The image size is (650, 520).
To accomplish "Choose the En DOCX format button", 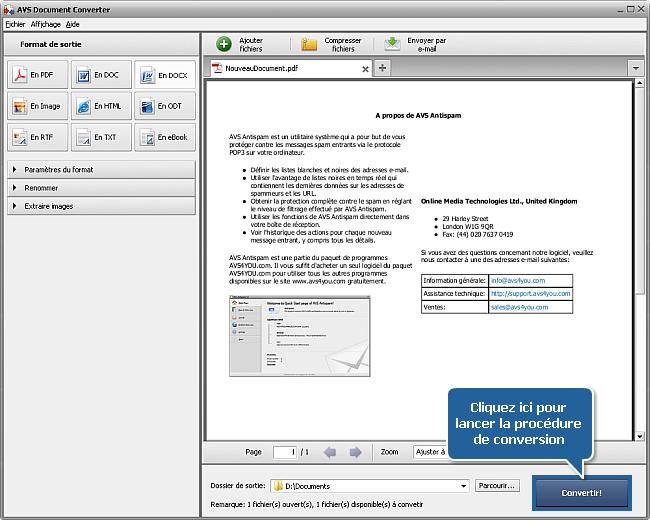I will pyautogui.click(x=164, y=76).
